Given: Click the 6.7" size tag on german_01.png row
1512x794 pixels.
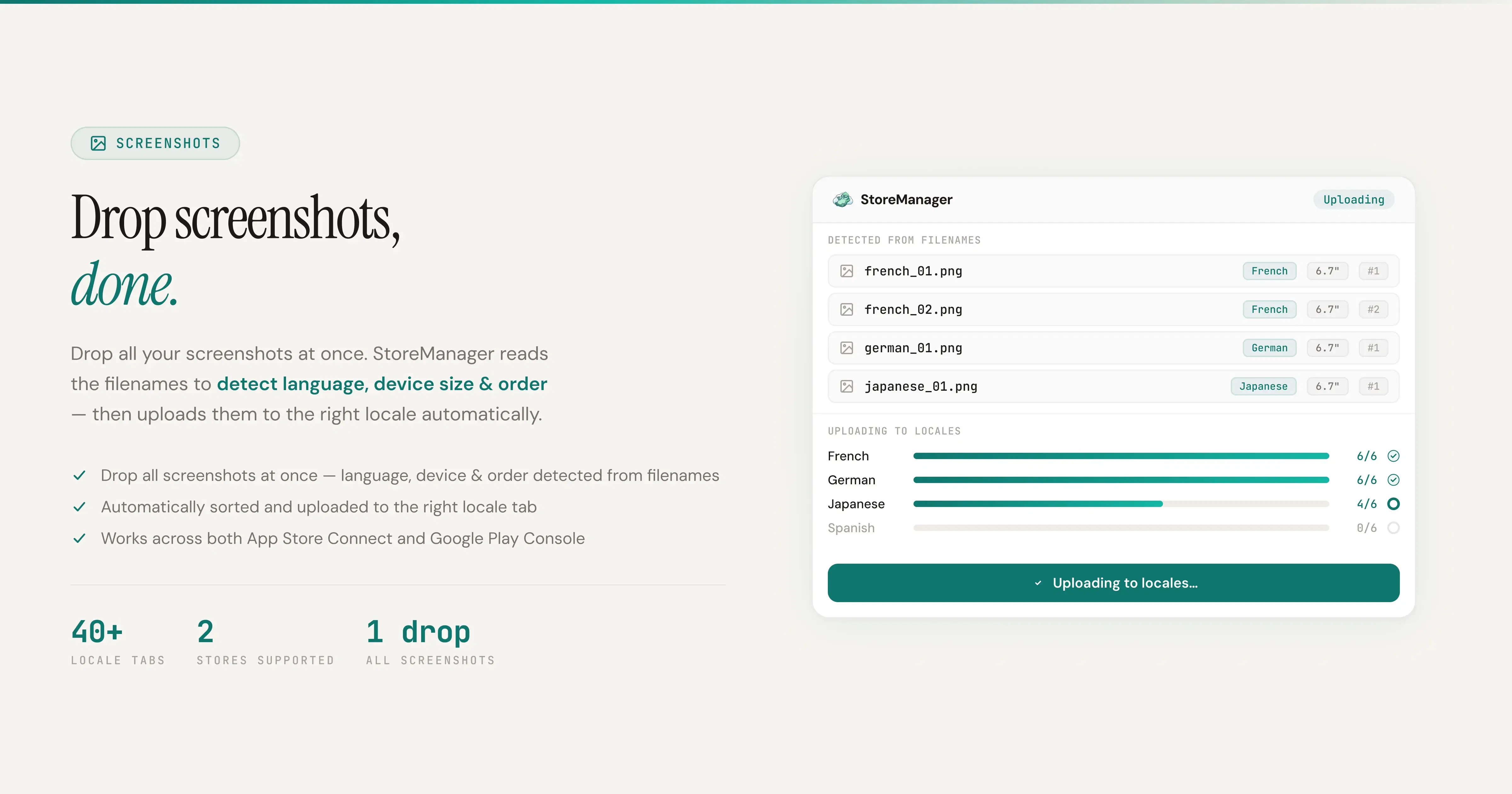Looking at the screenshot, I should [1328, 348].
